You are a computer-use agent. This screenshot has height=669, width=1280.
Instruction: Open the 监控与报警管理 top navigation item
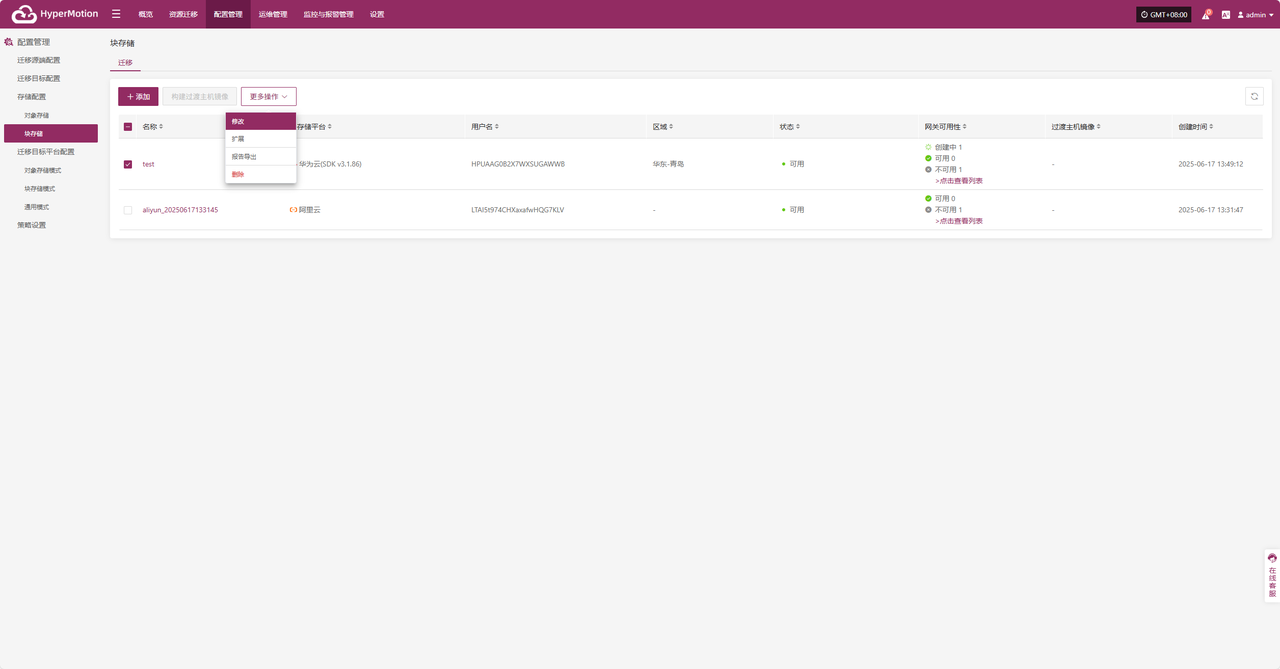pos(328,14)
